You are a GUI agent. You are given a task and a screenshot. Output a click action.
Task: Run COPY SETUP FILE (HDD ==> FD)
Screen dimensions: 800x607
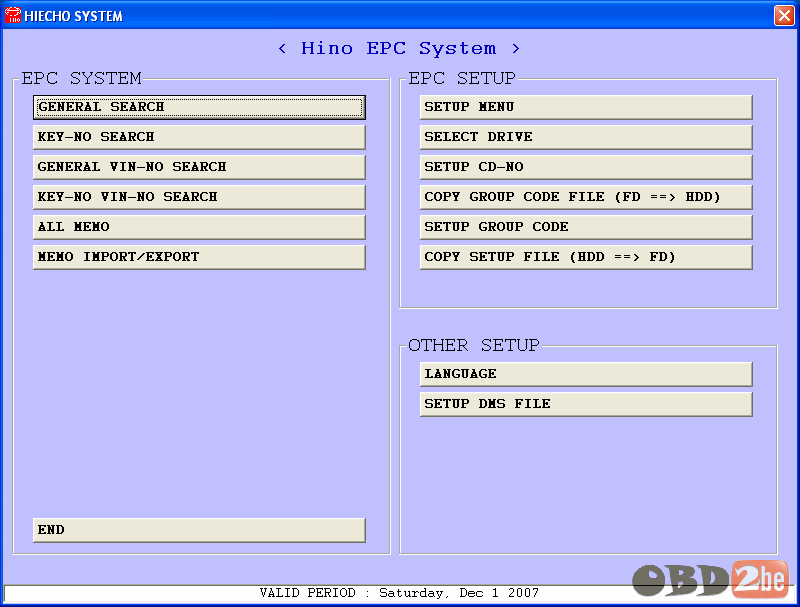[x=586, y=257]
